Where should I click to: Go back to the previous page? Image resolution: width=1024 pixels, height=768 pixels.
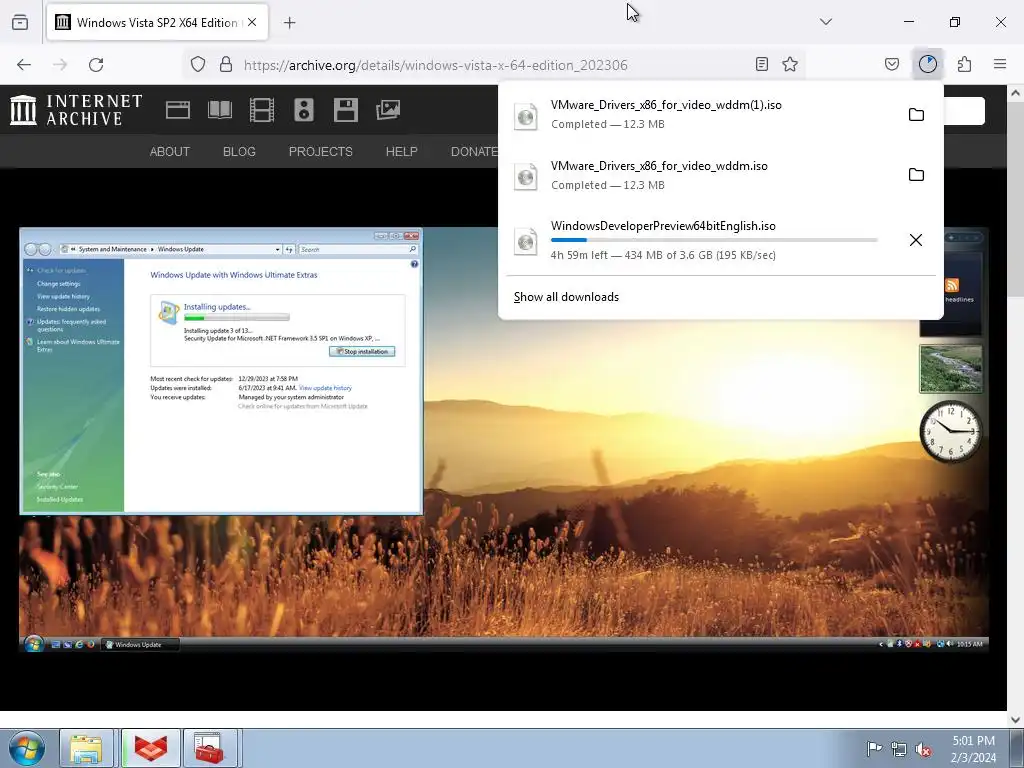24,65
